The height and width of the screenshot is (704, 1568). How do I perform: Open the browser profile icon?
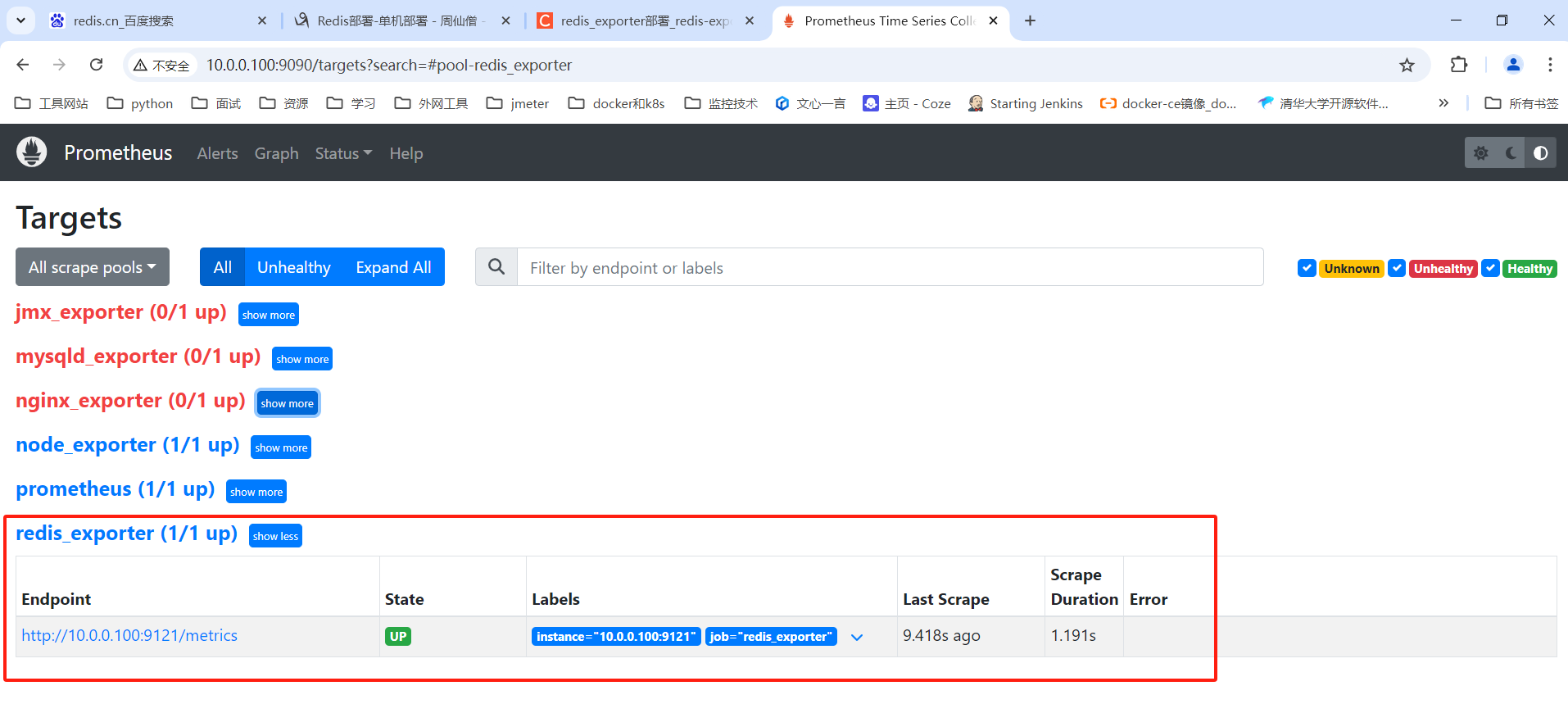click(x=1513, y=65)
